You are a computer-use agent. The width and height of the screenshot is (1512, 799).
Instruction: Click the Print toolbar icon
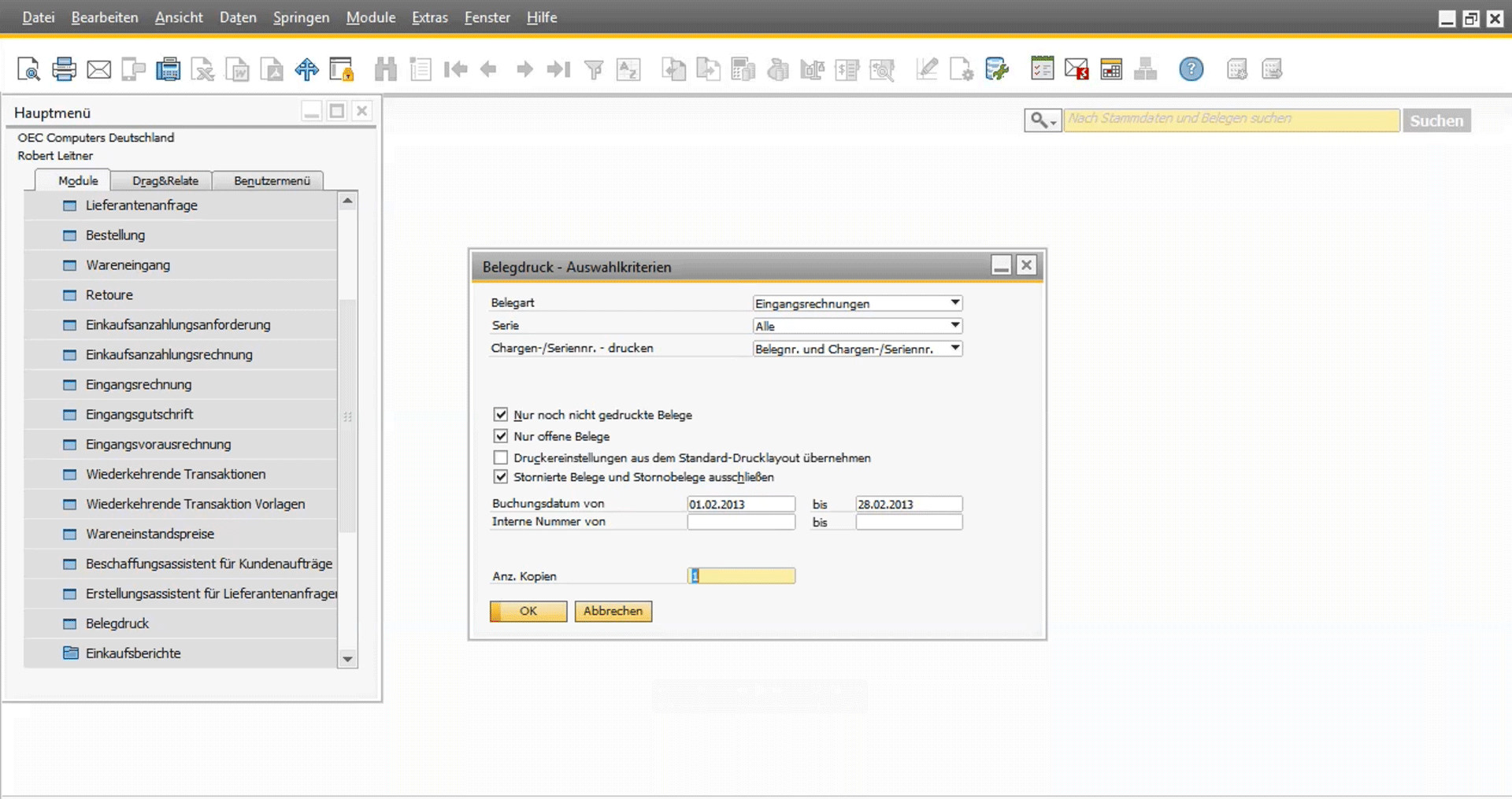click(64, 69)
